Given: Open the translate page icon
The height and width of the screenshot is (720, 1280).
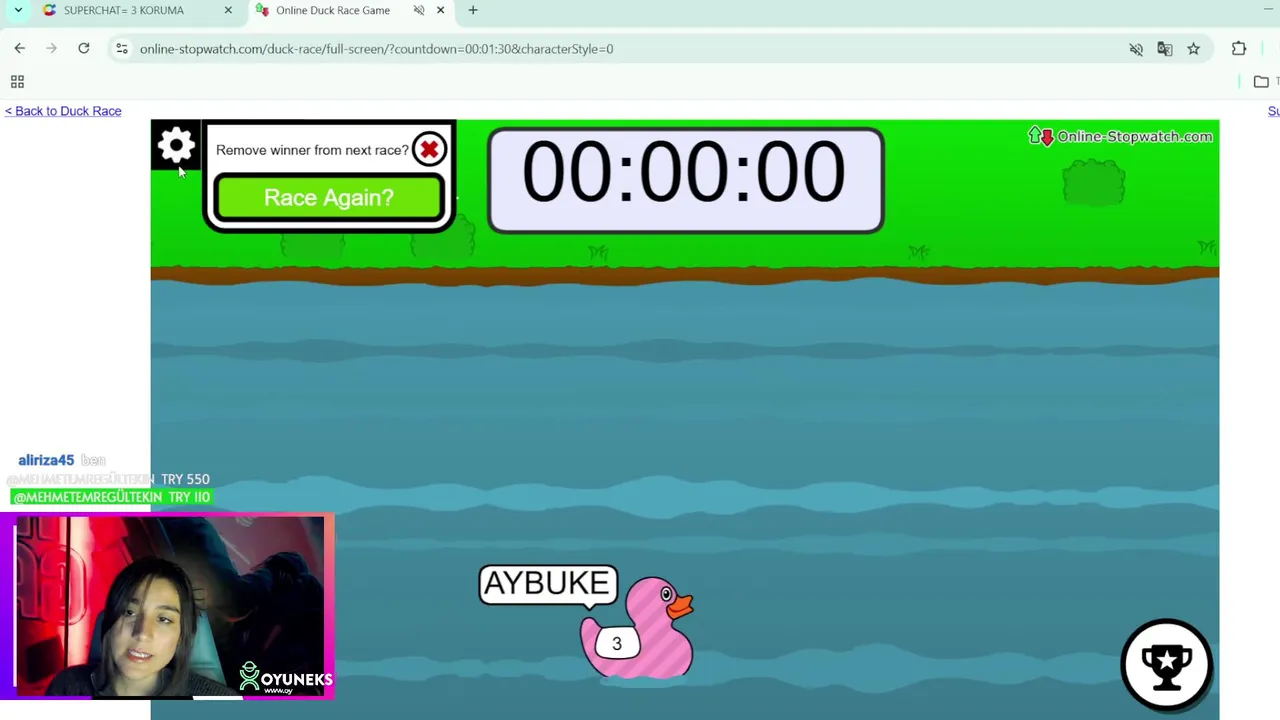Looking at the screenshot, I should [1165, 49].
